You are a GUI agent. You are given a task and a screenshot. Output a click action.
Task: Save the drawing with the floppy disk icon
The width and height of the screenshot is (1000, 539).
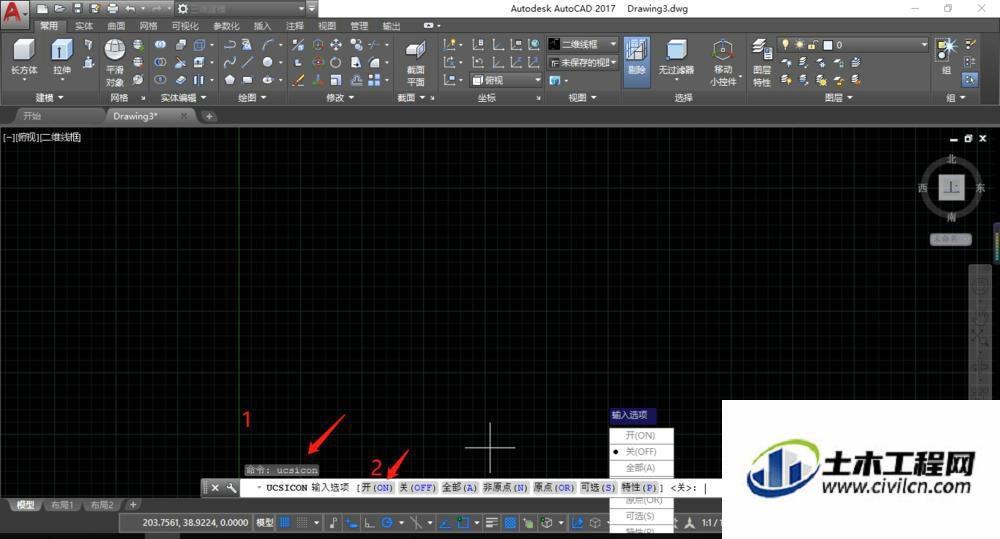coord(77,8)
